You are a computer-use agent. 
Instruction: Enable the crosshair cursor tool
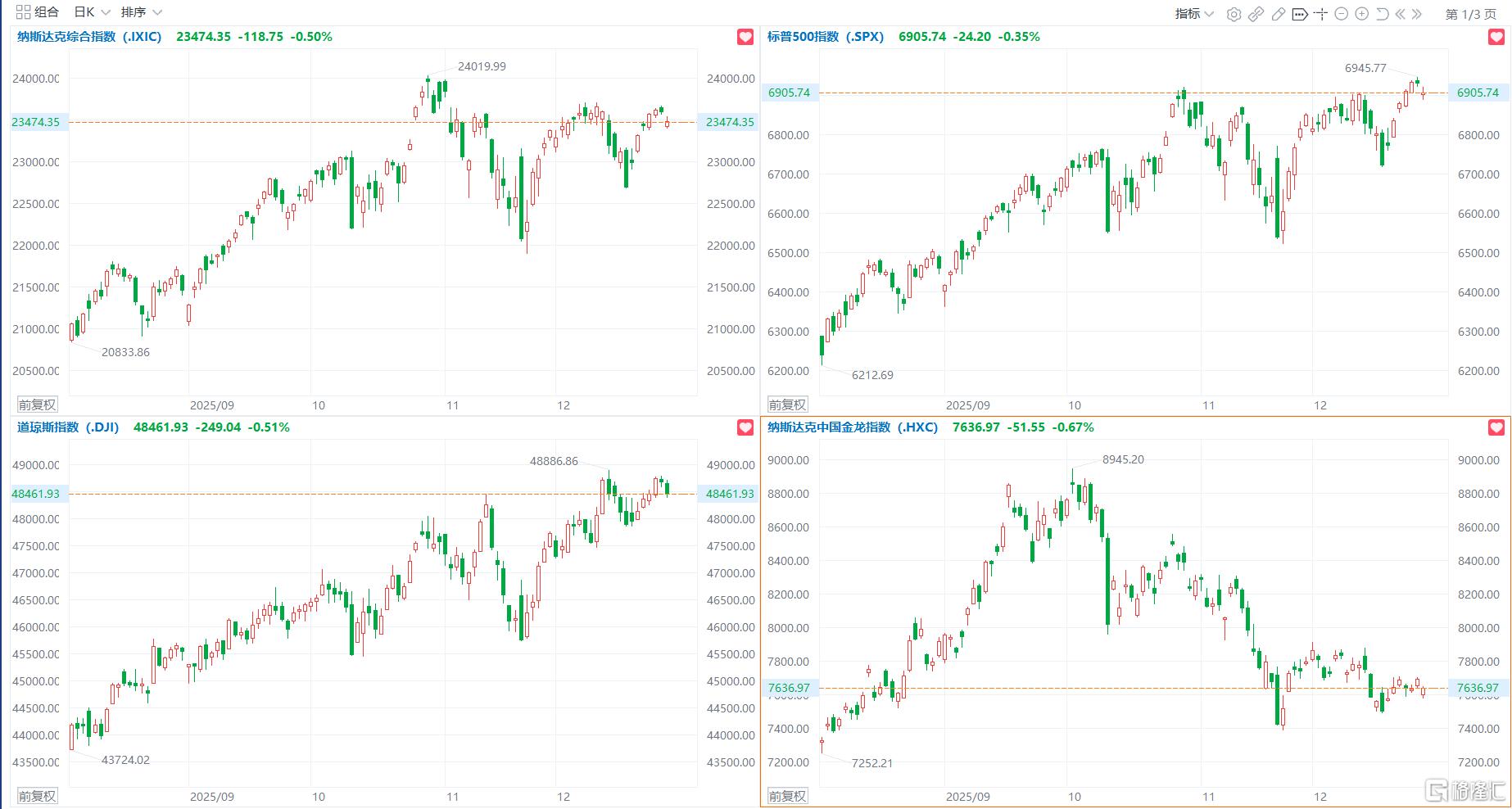1320,14
